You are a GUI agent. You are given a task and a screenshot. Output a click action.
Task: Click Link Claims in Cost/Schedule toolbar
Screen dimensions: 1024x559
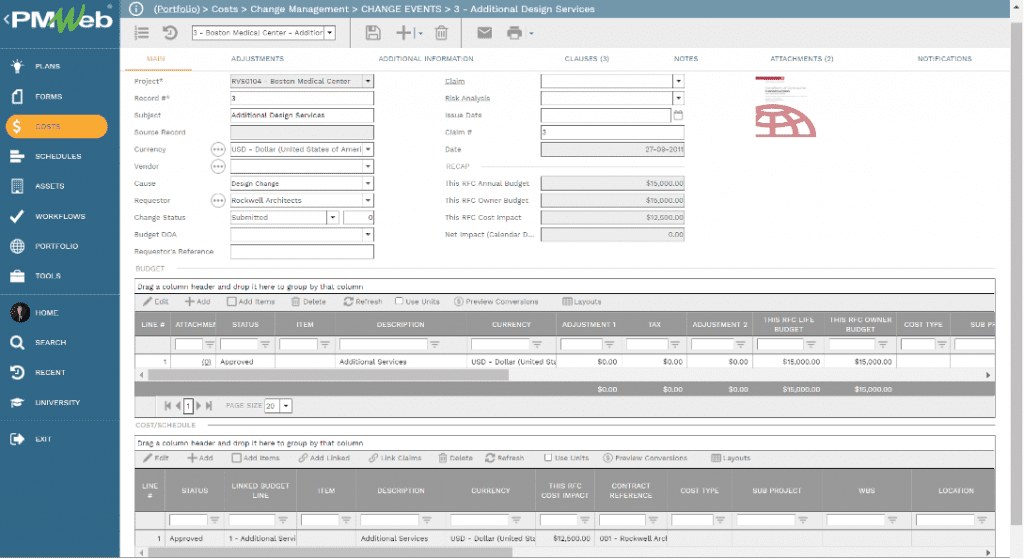[x=395, y=458]
